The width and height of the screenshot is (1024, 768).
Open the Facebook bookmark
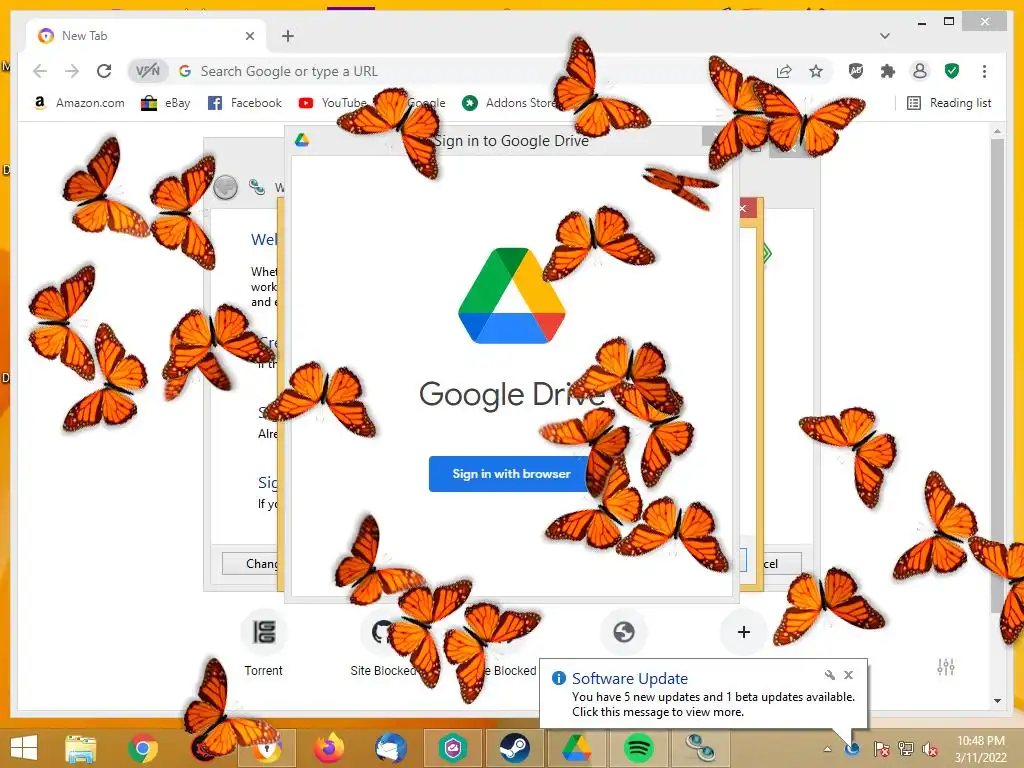pyautogui.click(x=244, y=103)
